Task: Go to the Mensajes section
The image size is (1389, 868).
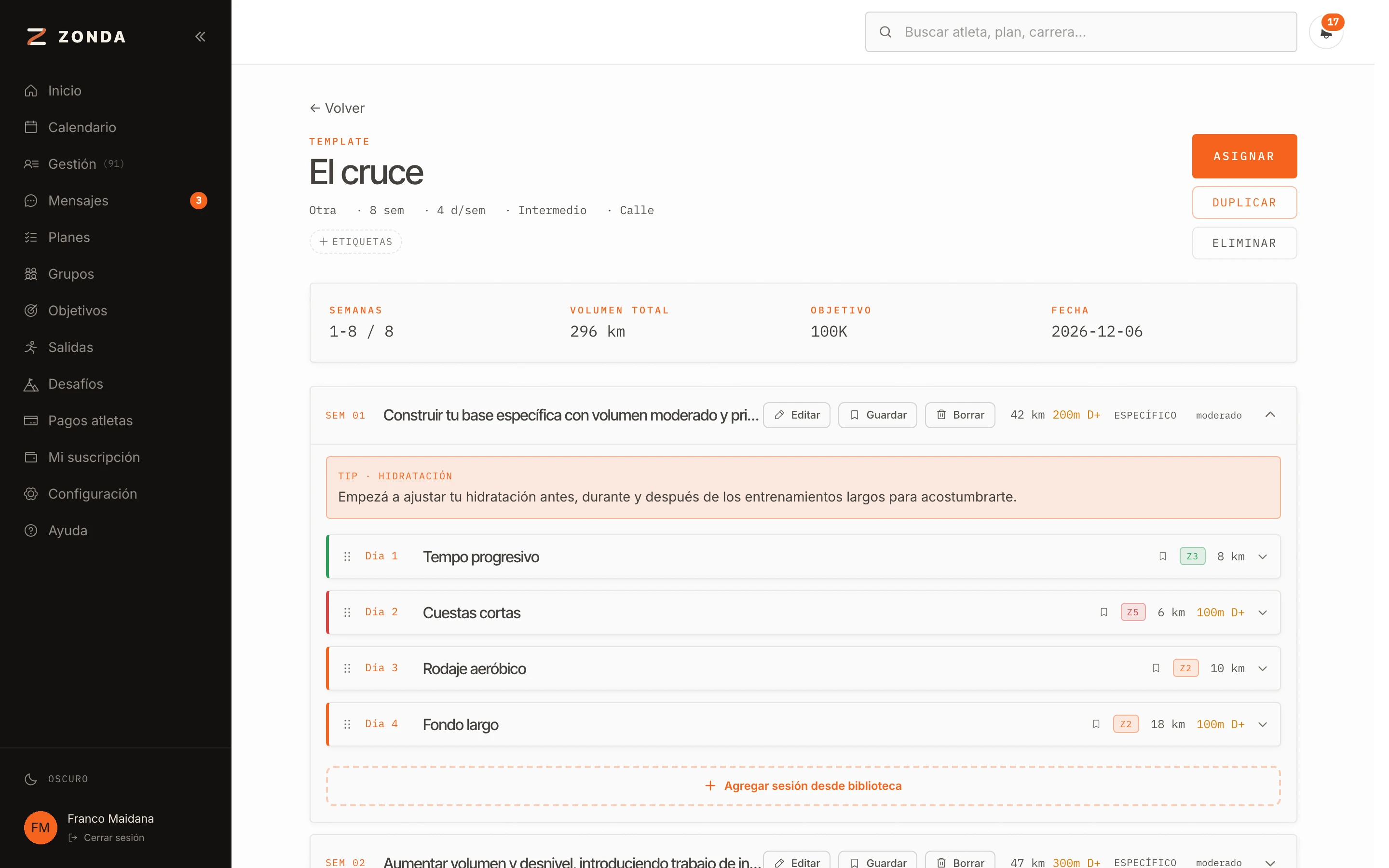Action: [x=78, y=200]
